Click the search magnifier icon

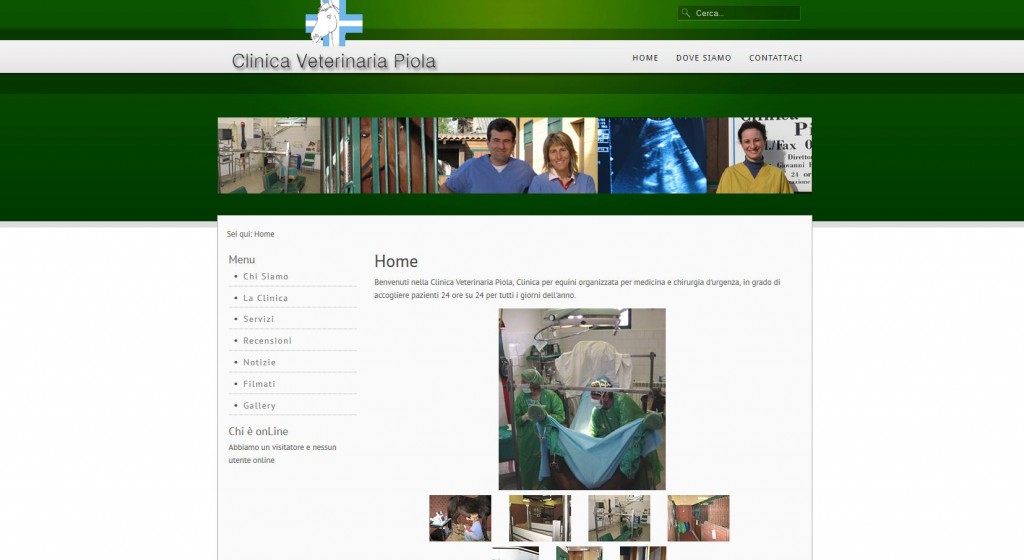tap(685, 13)
